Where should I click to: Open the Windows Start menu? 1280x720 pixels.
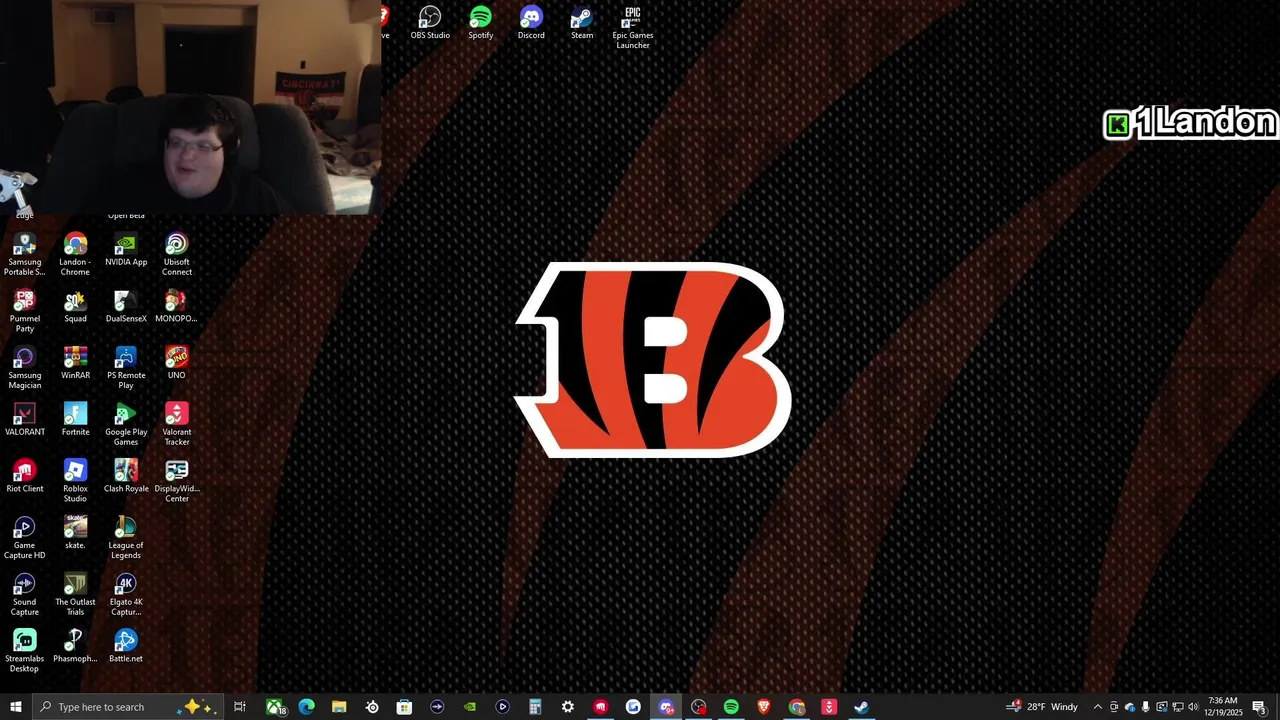tap(15, 707)
